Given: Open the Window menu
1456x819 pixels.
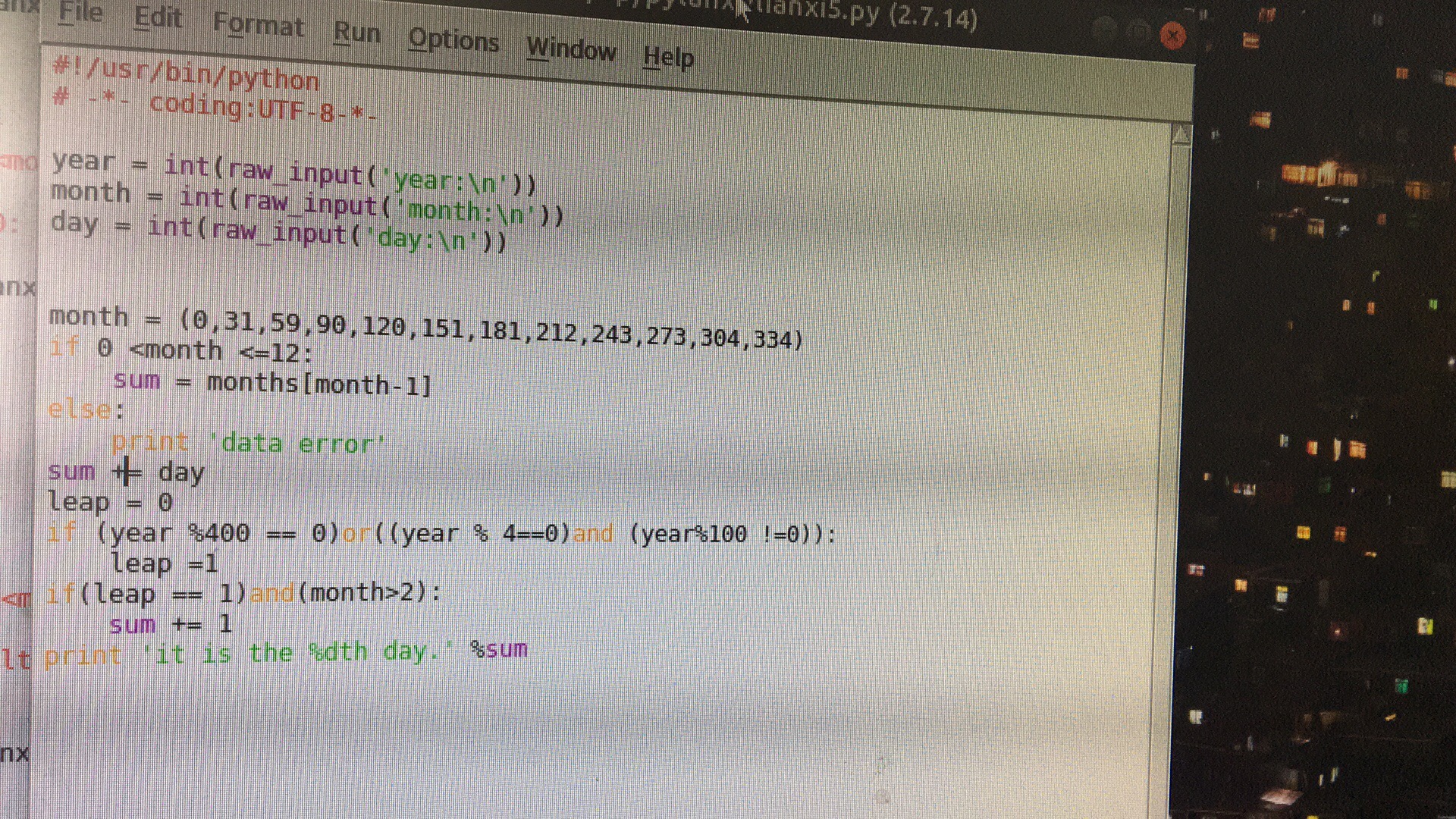Looking at the screenshot, I should 571,49.
